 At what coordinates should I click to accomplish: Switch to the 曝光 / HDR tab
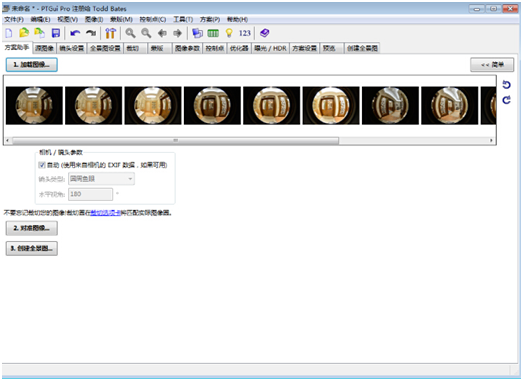(270, 48)
